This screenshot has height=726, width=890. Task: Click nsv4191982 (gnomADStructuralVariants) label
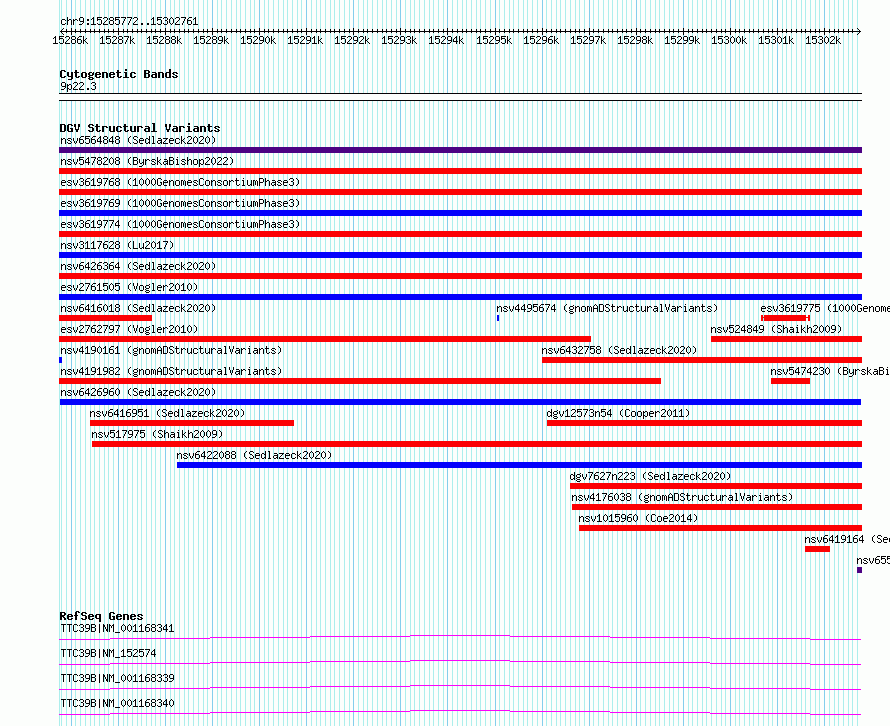pyautogui.click(x=171, y=371)
